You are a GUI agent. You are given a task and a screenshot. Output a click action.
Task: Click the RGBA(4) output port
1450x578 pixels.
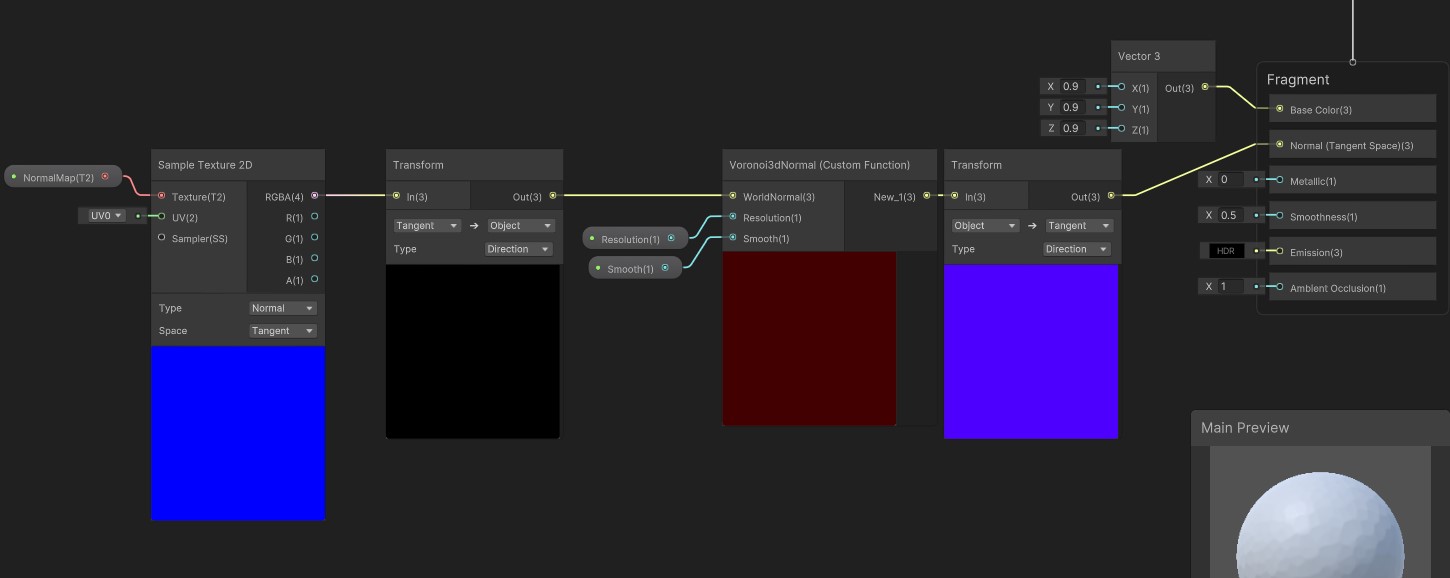click(314, 196)
